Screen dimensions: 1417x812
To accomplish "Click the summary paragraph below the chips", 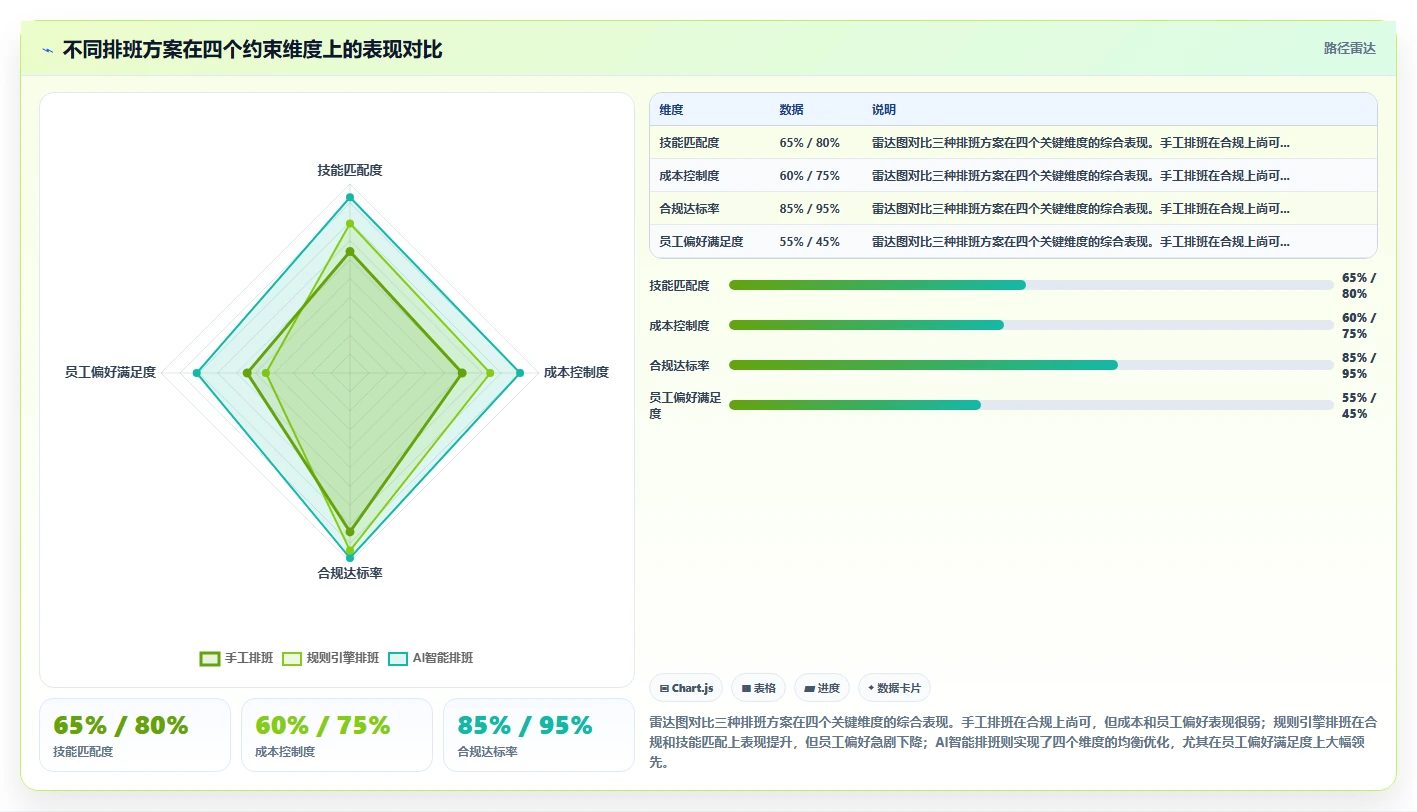I will 1013,742.
